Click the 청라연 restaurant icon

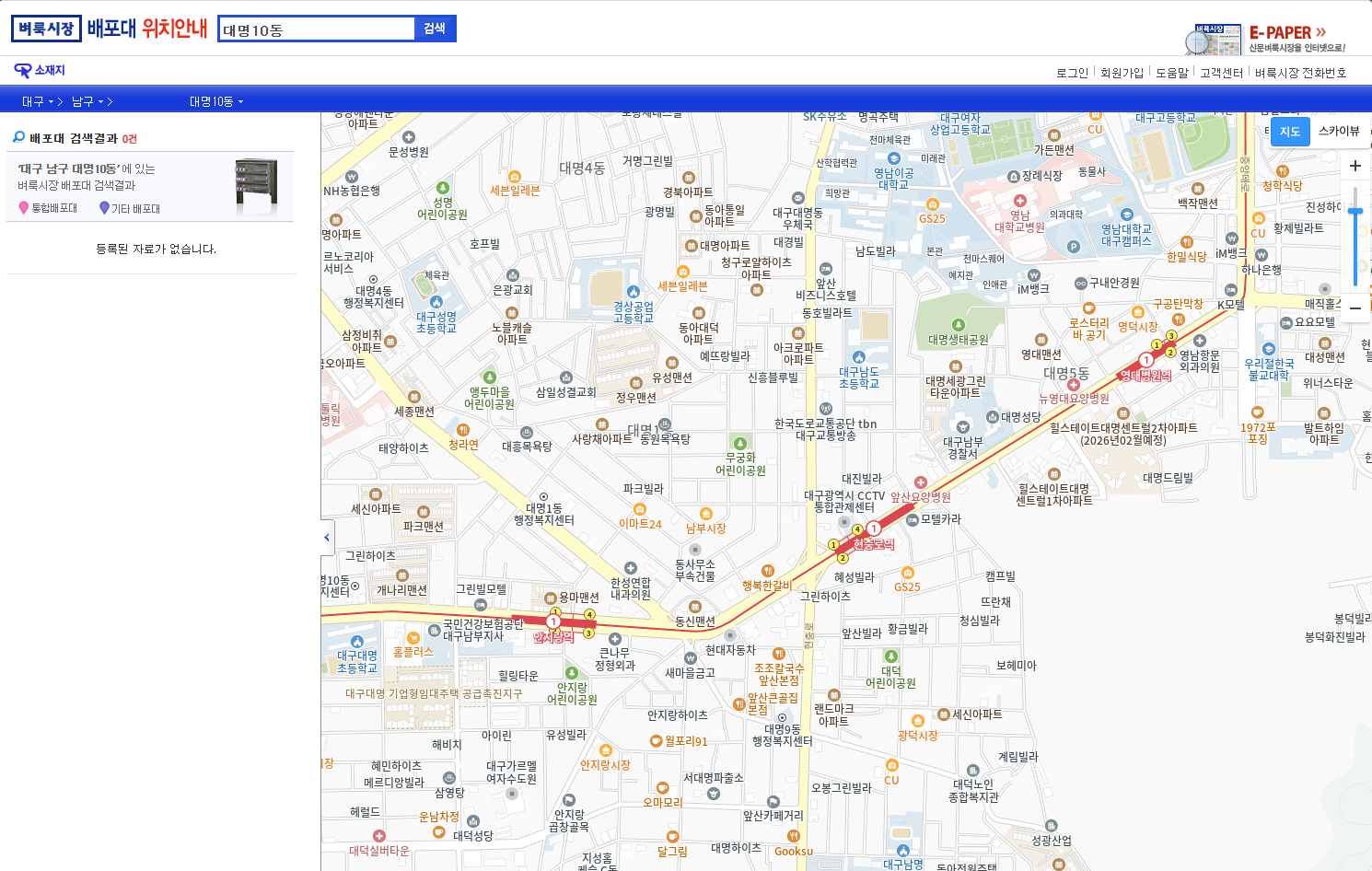463,430
